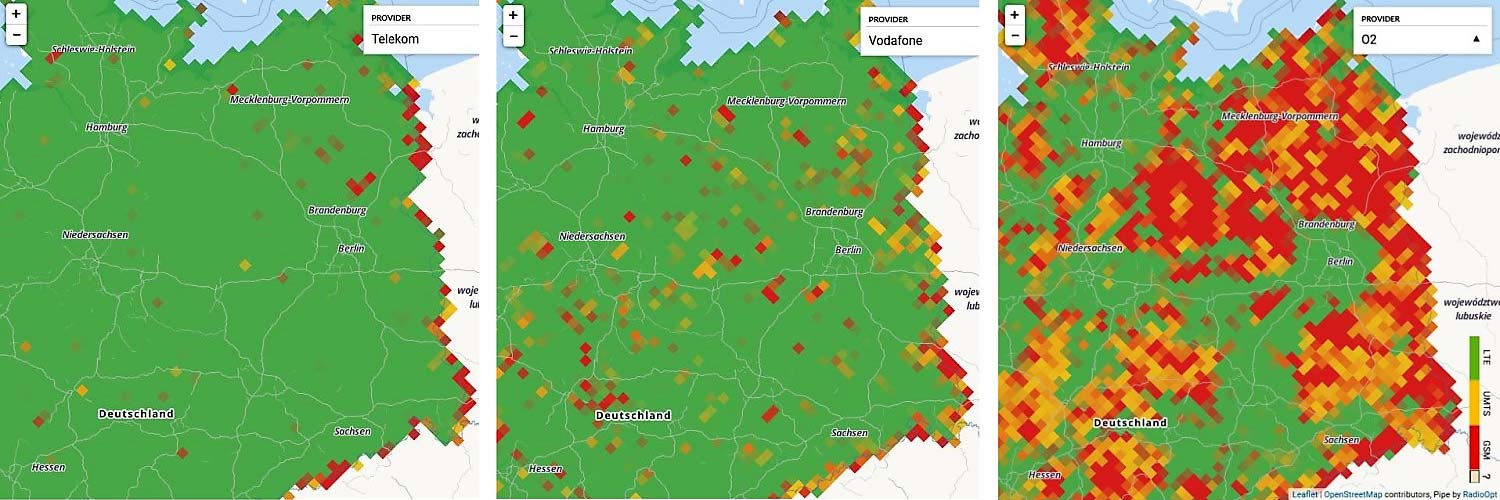Viewport: 1500px width, 500px height.
Task: Click Deutschland label on O2 map
Action: point(1130,423)
